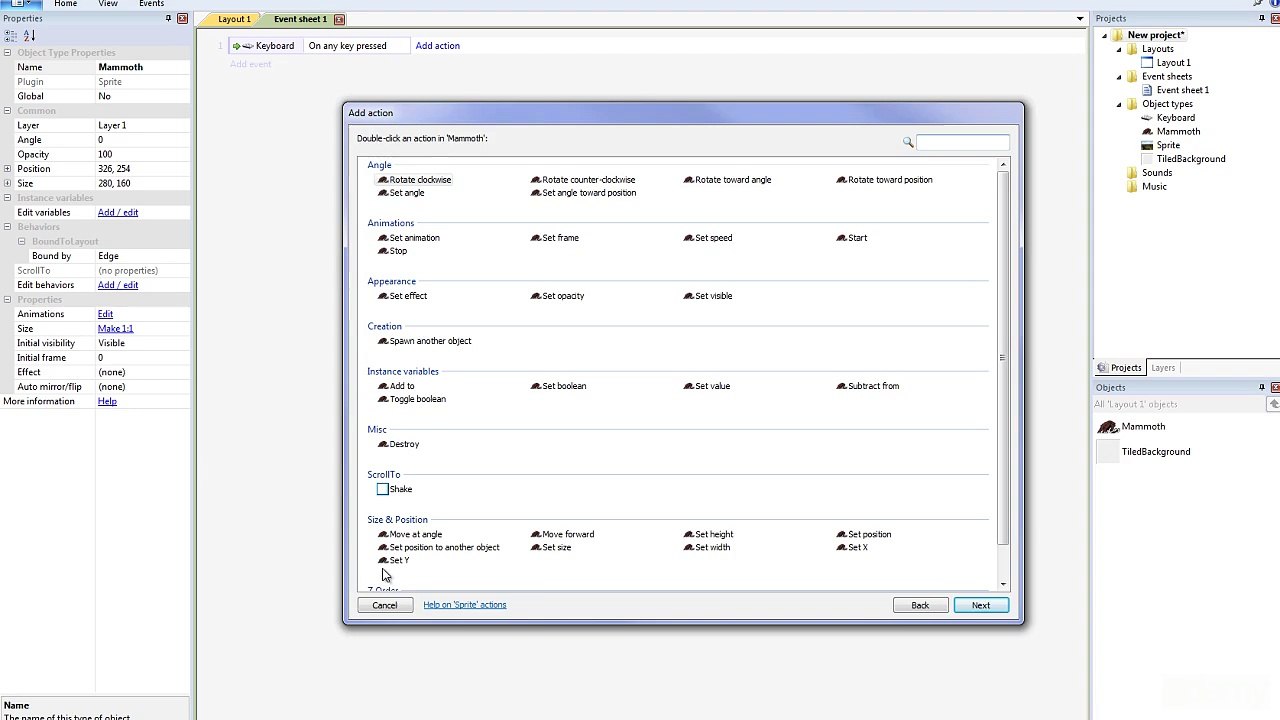Open the document tab list dropdown arrow
Screen dimensions: 1280x720
tap(1080, 19)
